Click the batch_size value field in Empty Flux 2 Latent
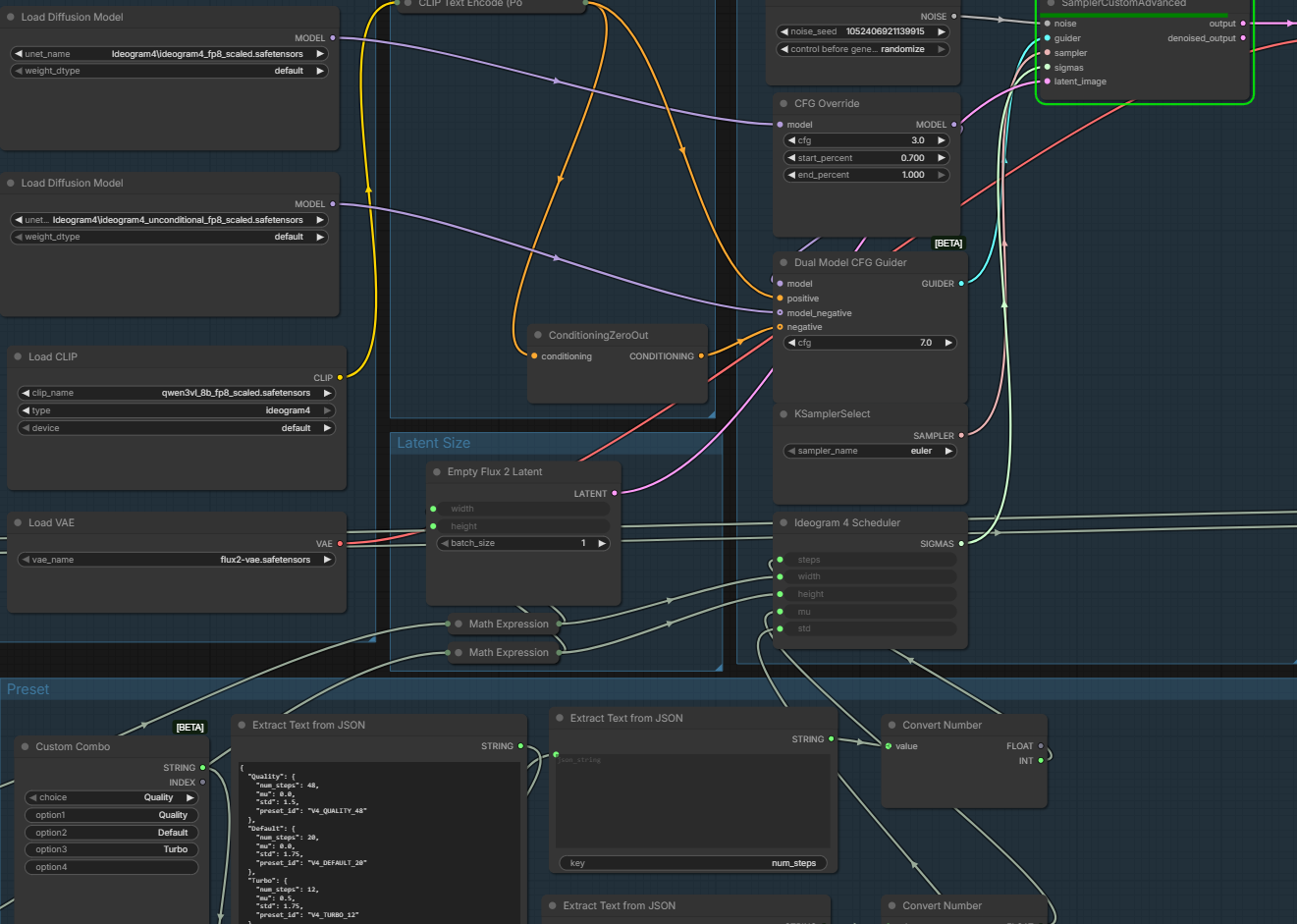Screen dimensions: 1297x924 523,543
